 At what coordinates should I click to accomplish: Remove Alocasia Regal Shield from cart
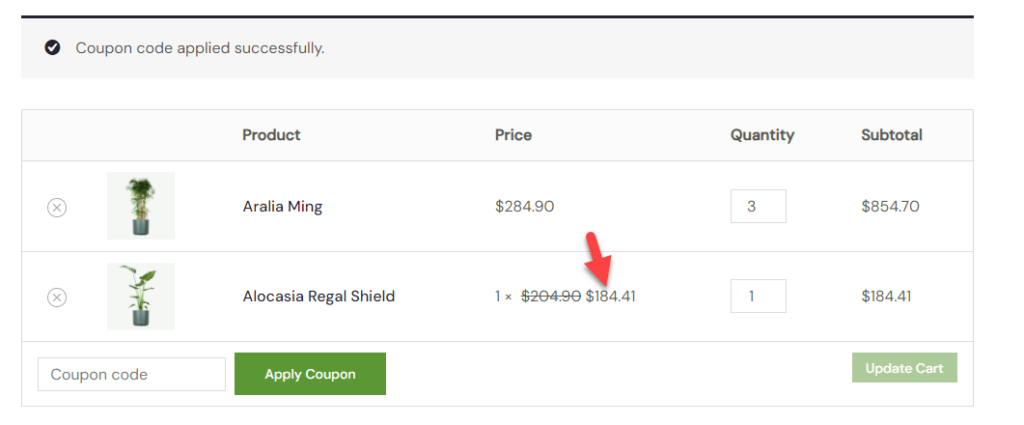pos(57,298)
